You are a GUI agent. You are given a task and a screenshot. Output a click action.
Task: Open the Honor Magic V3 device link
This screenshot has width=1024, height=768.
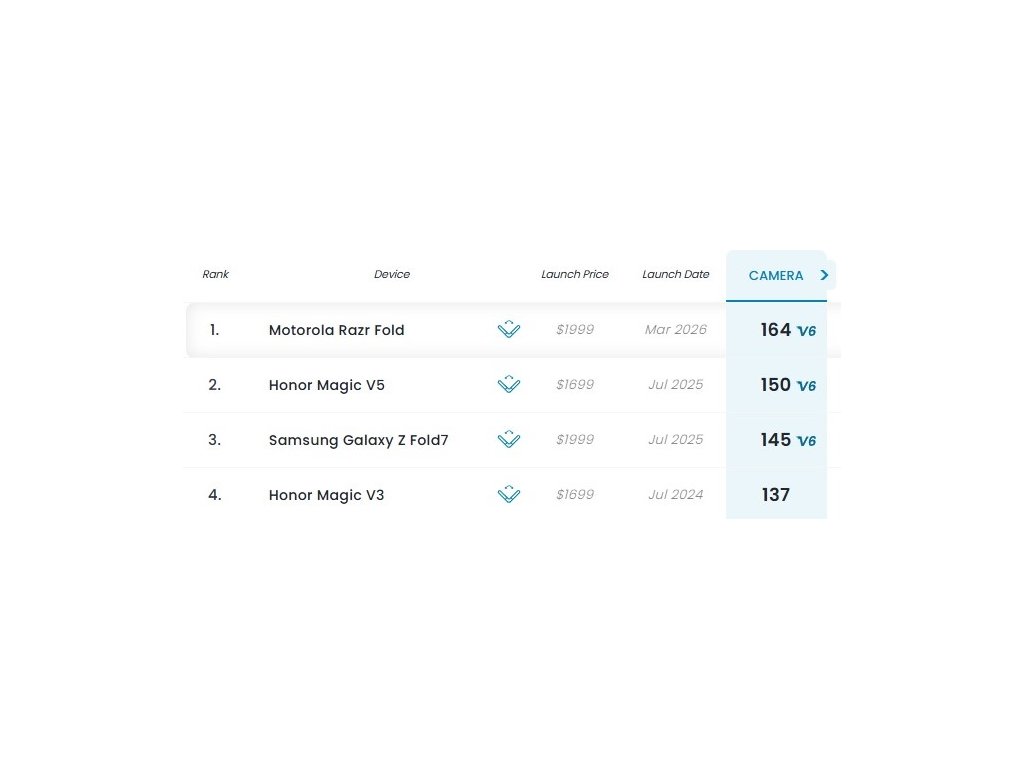click(x=327, y=495)
